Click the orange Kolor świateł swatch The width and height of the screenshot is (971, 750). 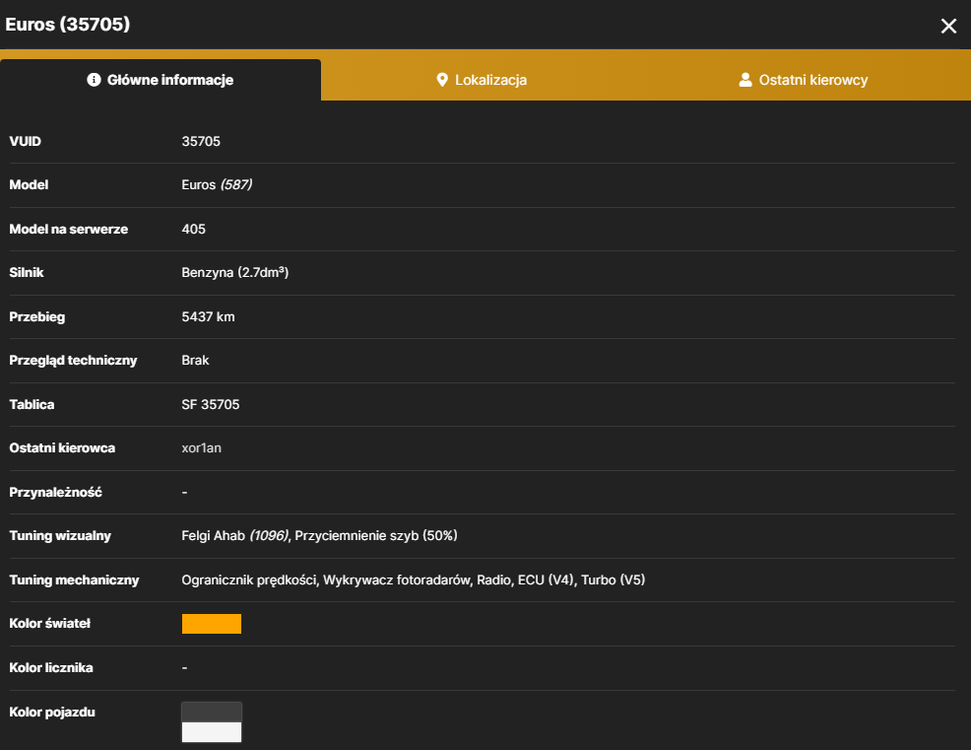click(x=211, y=624)
